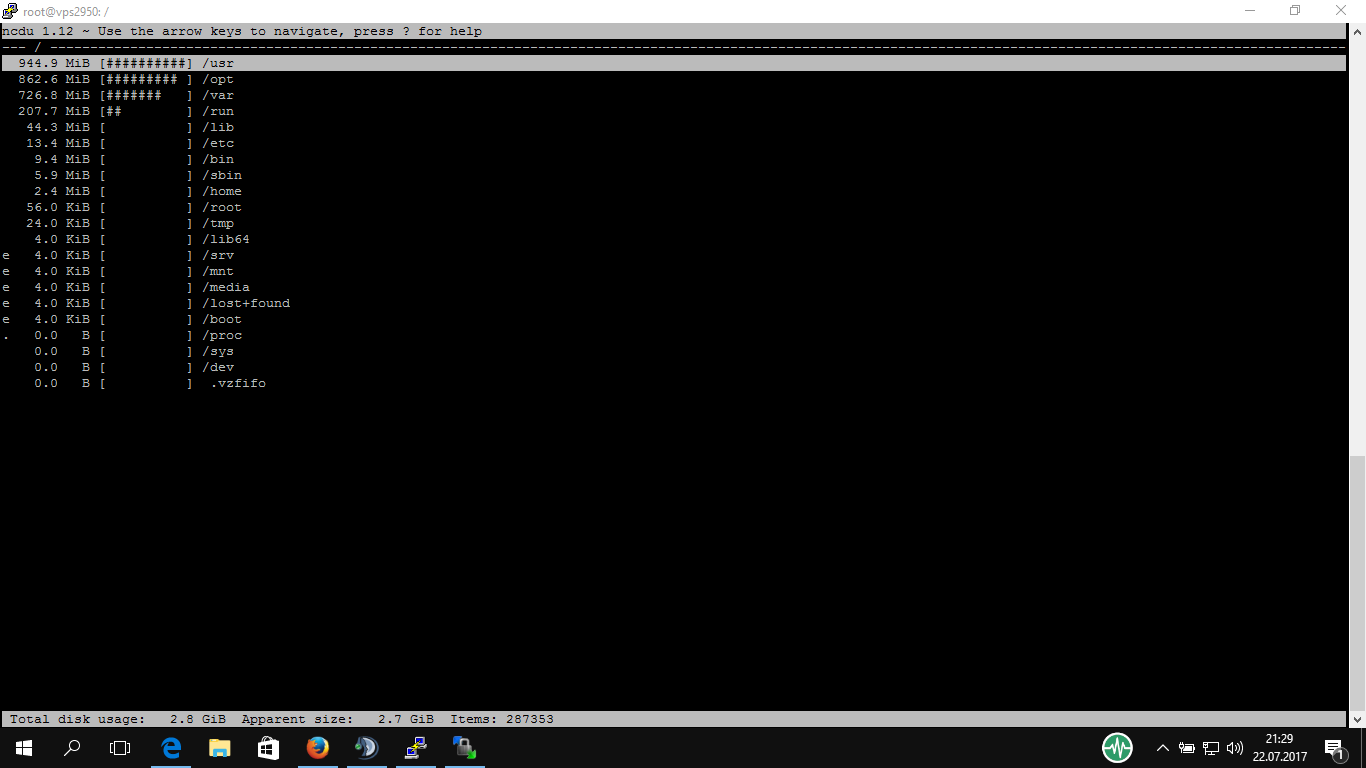Click the network status tray icon

click(1210, 747)
